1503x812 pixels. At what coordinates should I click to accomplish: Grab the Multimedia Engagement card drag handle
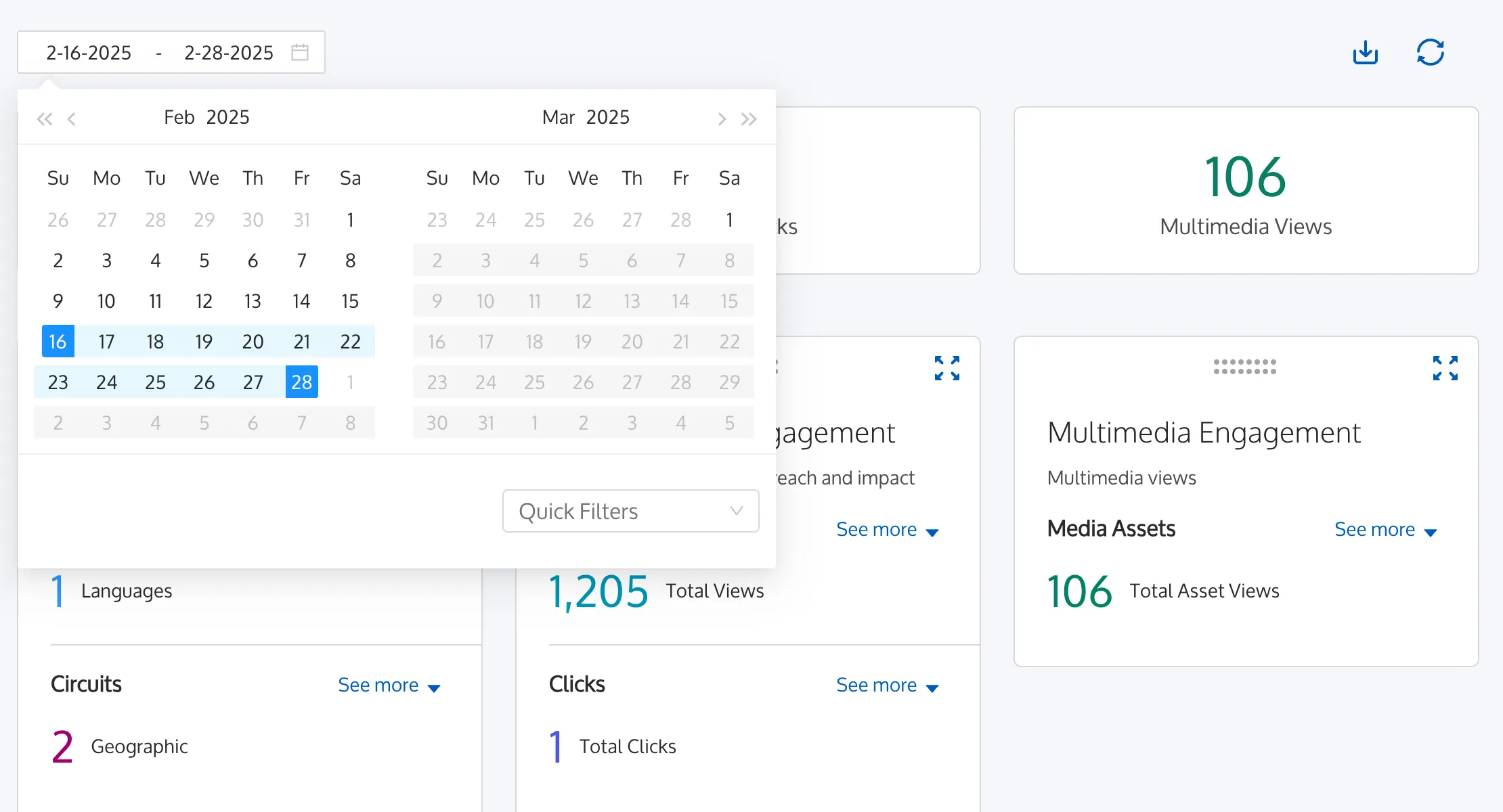click(x=1244, y=367)
